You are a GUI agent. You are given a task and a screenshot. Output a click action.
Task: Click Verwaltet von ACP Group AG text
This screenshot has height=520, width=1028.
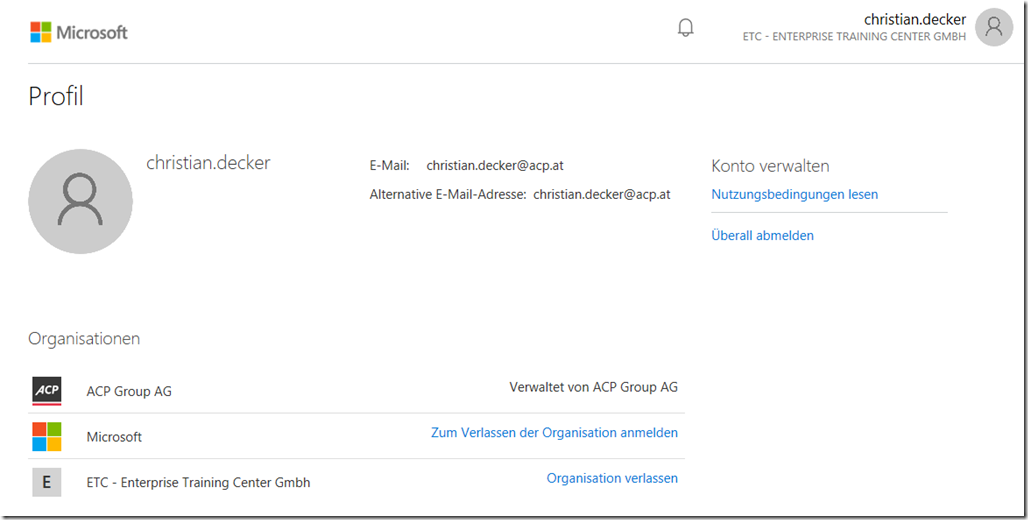[x=593, y=387]
